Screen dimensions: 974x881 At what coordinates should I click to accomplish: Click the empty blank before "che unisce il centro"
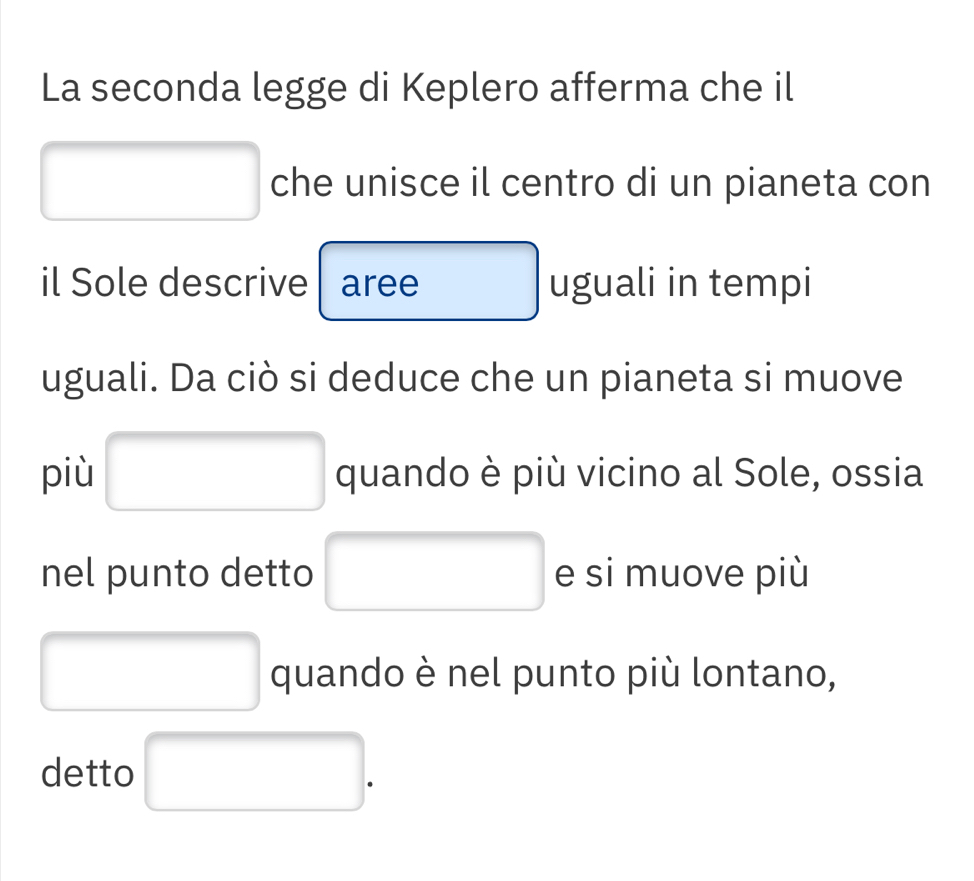click(150, 181)
